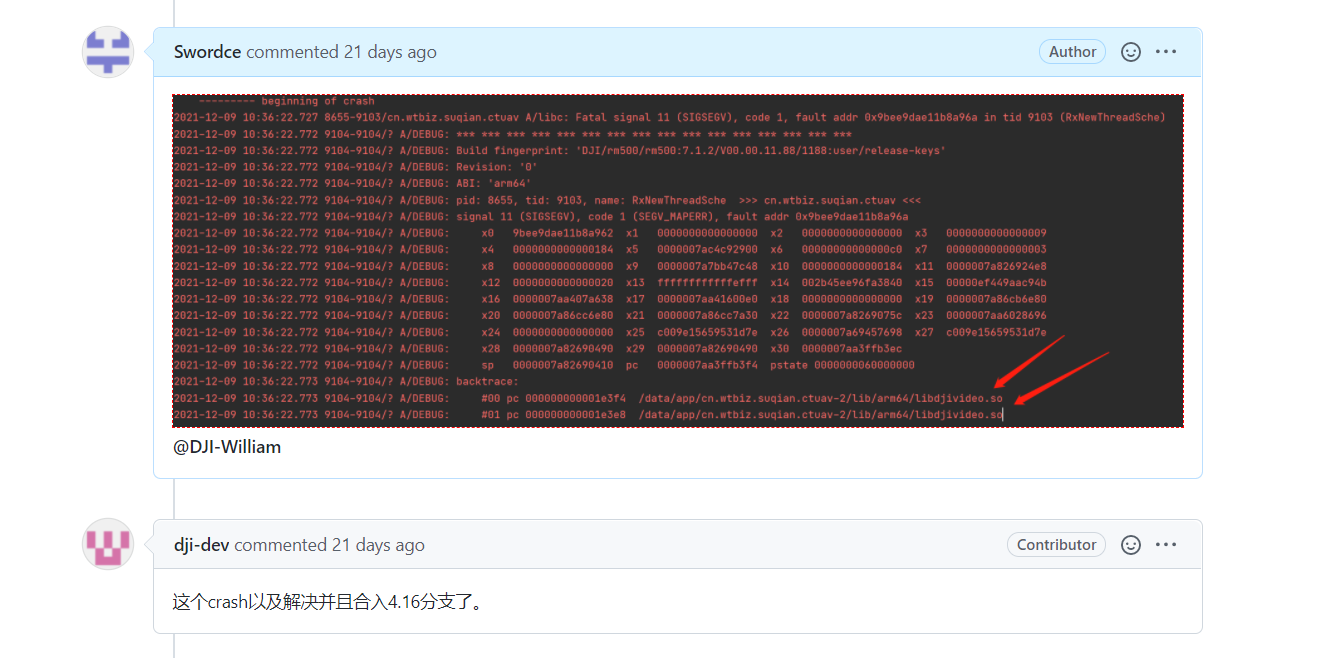Click the dji-dev username link

point(201,545)
